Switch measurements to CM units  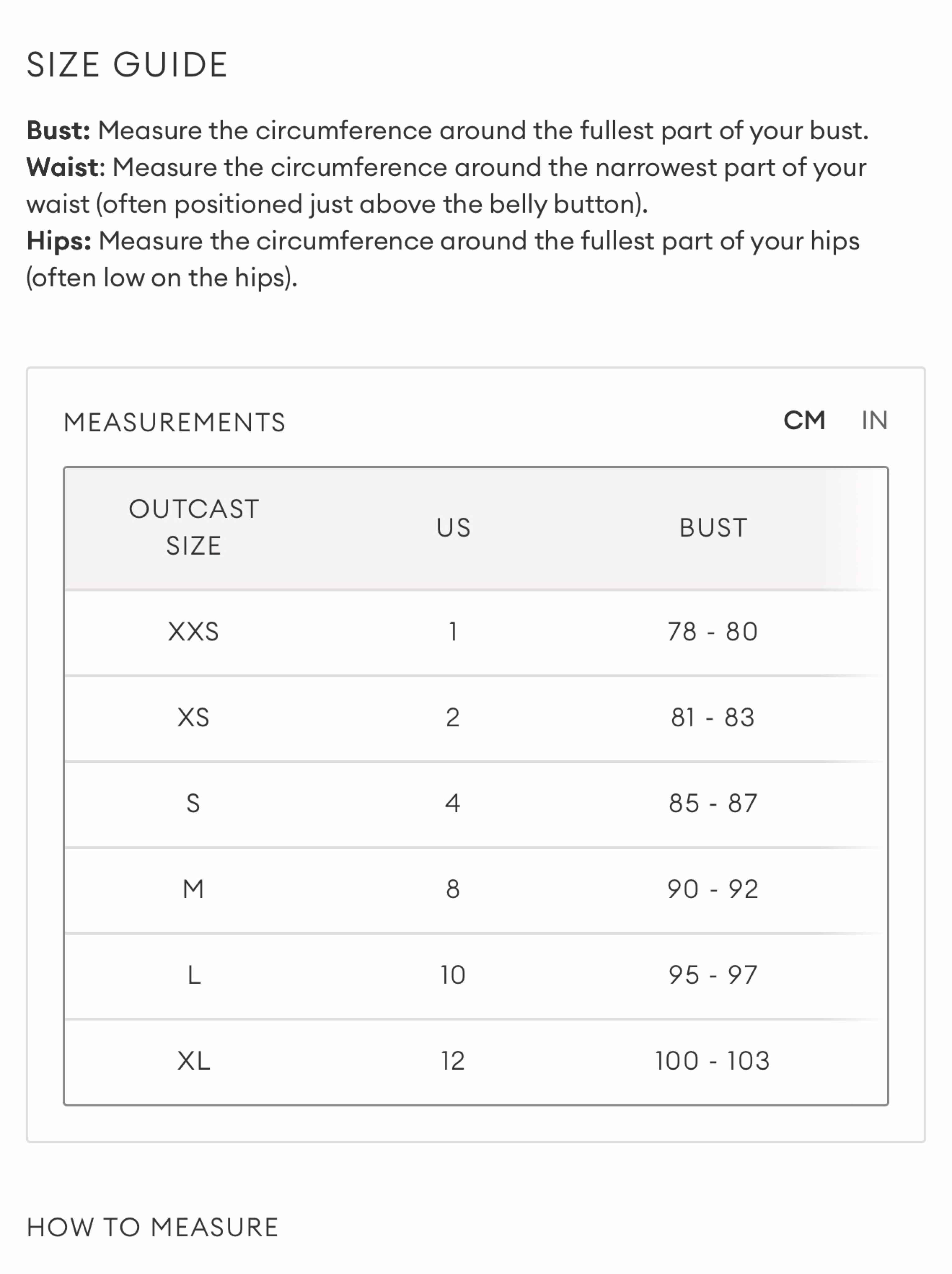click(x=805, y=421)
